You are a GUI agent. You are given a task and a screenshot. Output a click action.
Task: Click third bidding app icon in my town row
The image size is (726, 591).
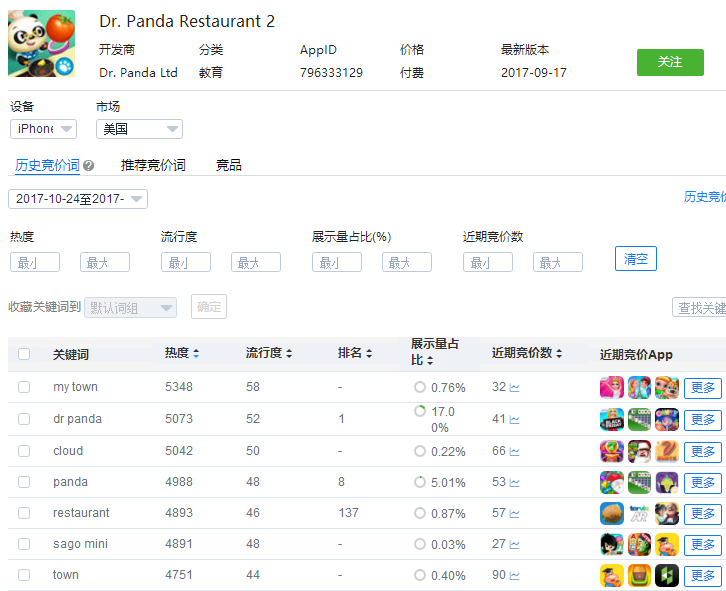667,387
